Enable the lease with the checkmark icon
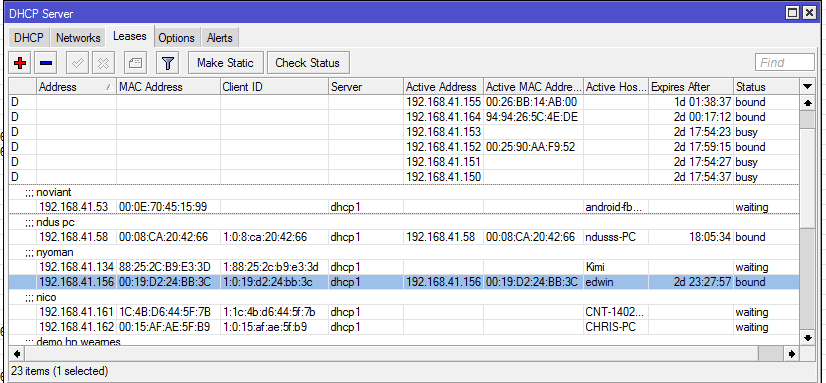This screenshot has width=826, height=383. (77, 63)
